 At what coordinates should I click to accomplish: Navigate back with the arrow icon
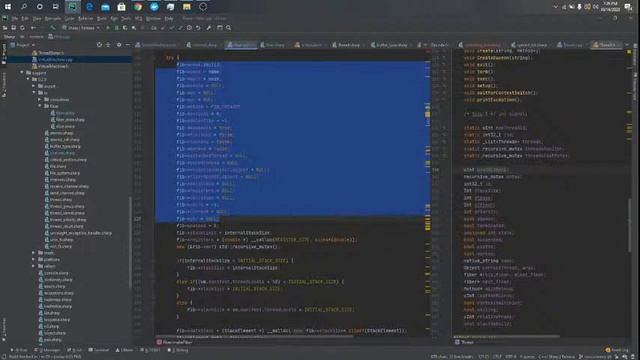(x=33, y=28)
